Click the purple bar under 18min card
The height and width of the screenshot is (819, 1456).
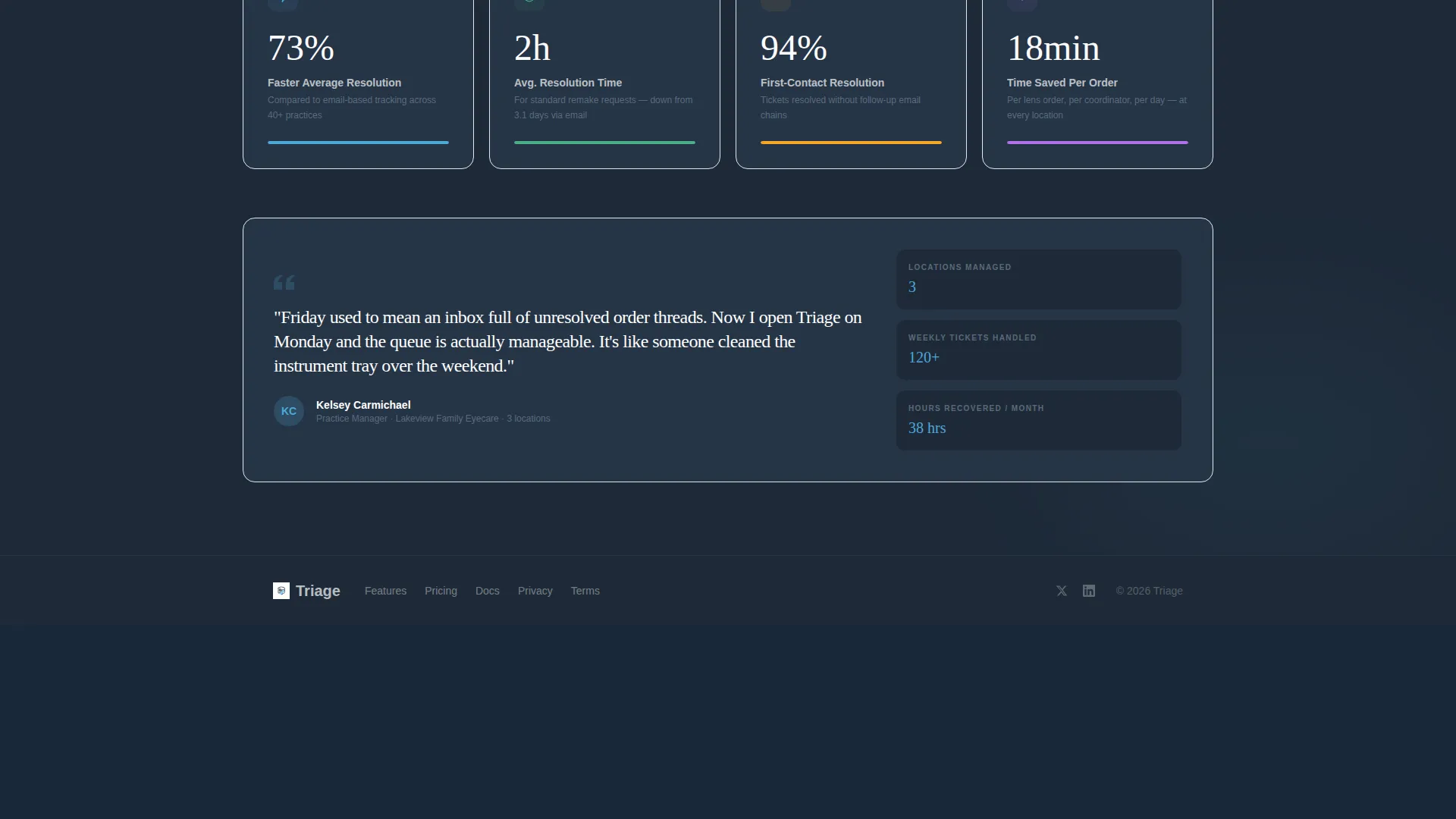1097,143
